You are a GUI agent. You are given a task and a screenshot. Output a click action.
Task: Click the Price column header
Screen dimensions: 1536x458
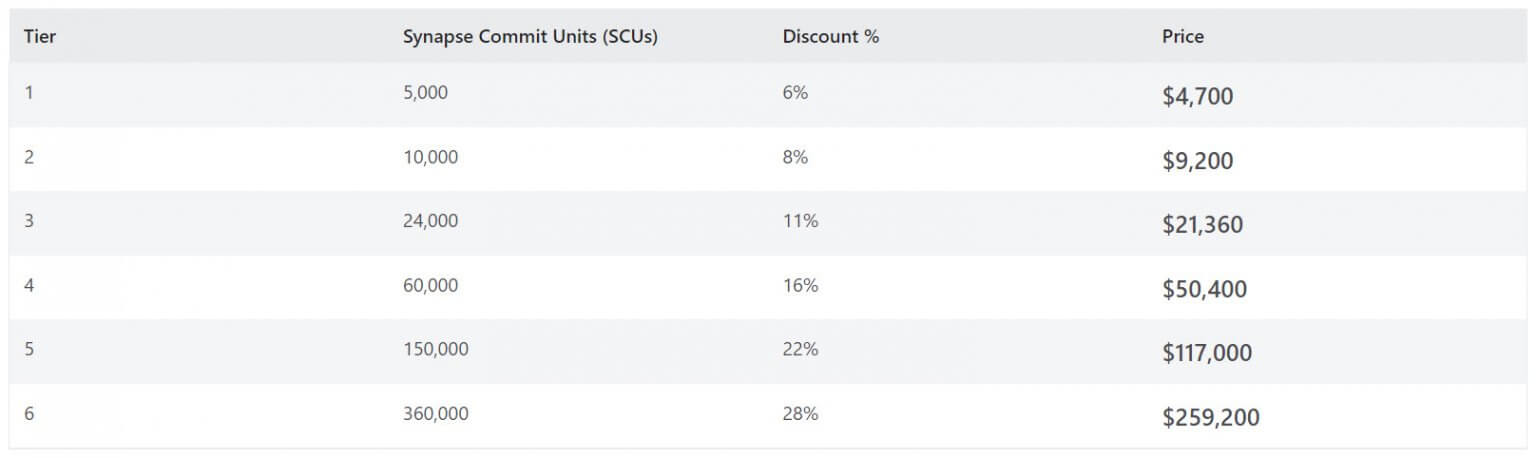1182,37
